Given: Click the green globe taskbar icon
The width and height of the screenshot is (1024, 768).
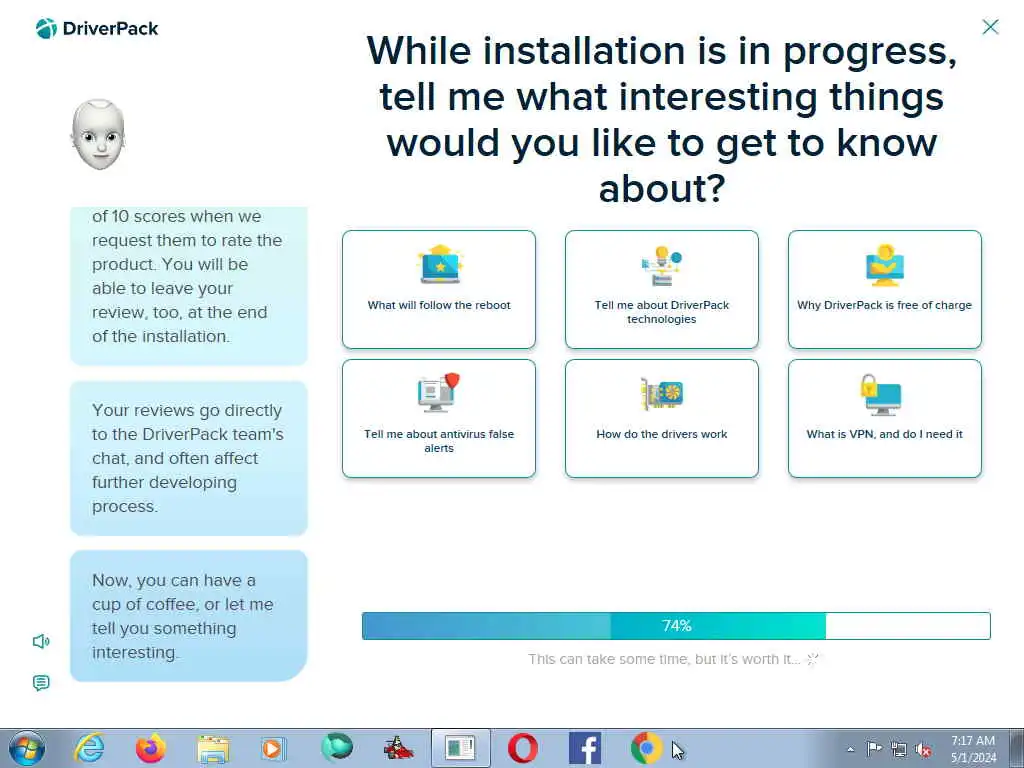Looking at the screenshot, I should (337, 748).
